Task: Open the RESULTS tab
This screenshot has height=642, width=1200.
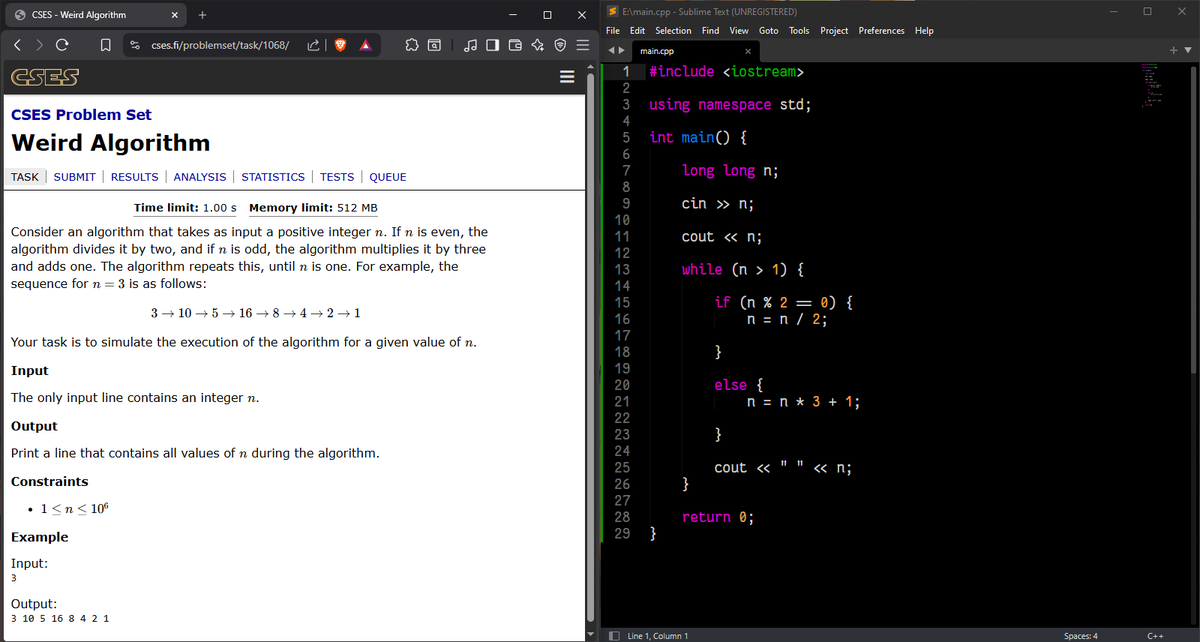Action: pyautogui.click(x=134, y=177)
